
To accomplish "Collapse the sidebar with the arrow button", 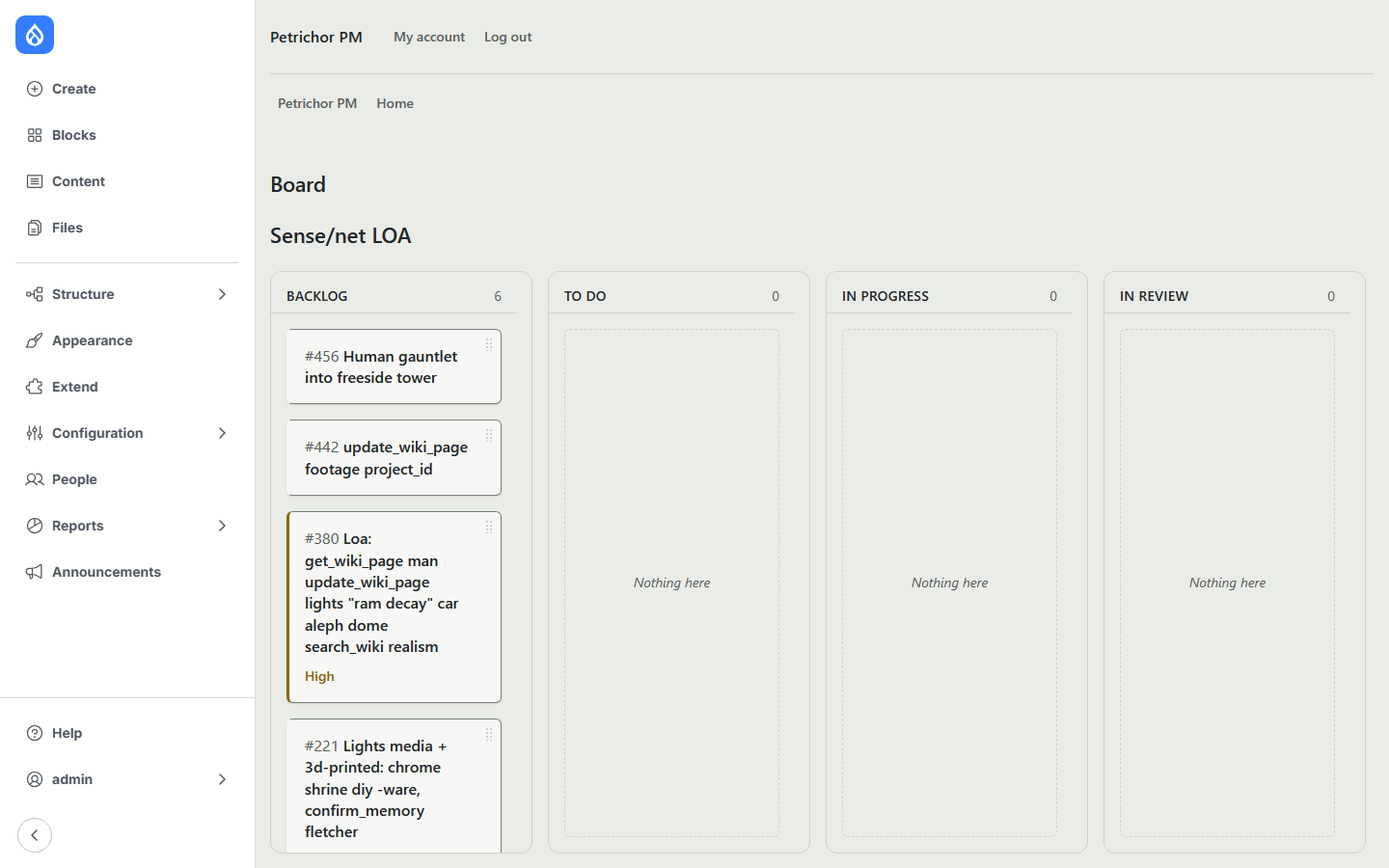I will [35, 835].
